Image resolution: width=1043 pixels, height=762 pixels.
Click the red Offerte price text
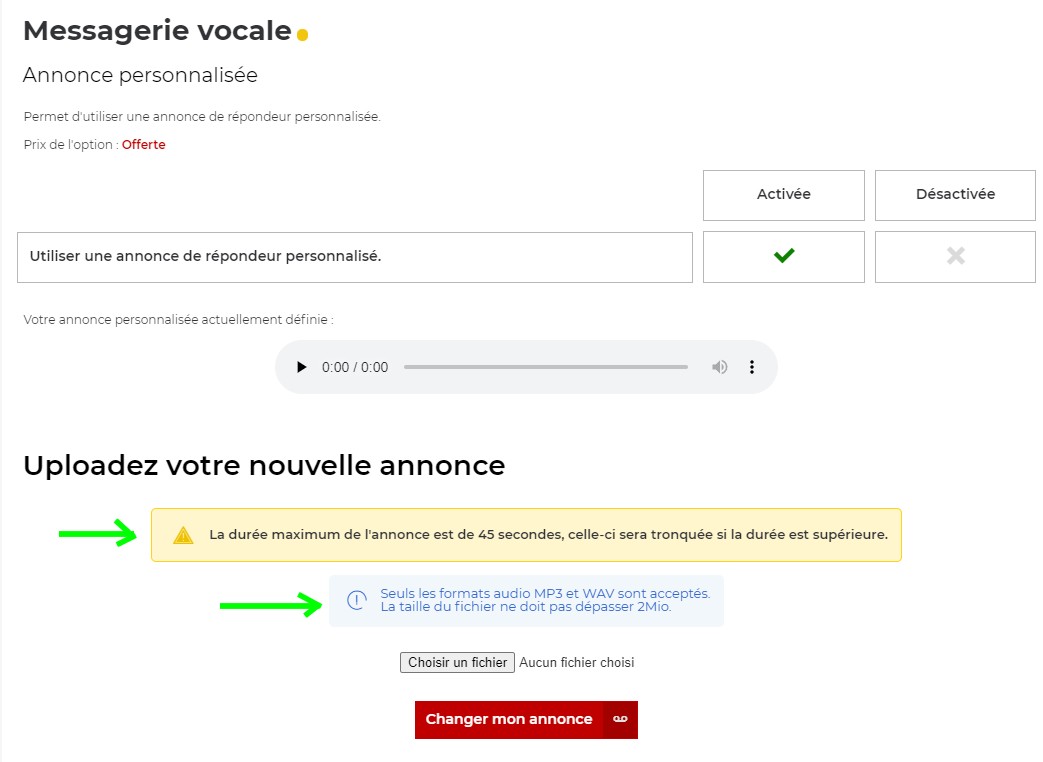coord(144,145)
